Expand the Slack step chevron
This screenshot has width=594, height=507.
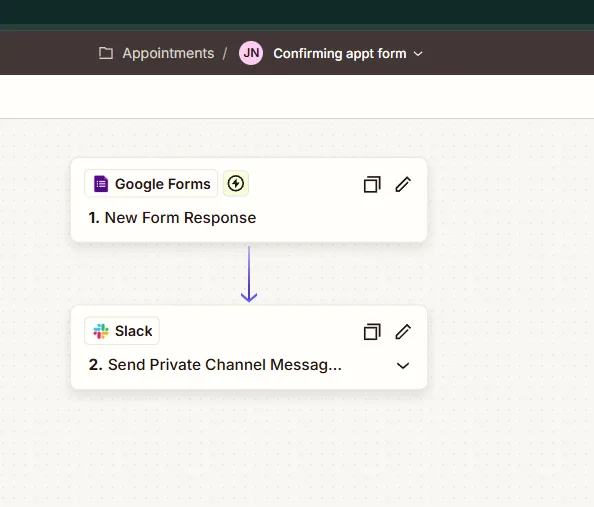point(403,366)
